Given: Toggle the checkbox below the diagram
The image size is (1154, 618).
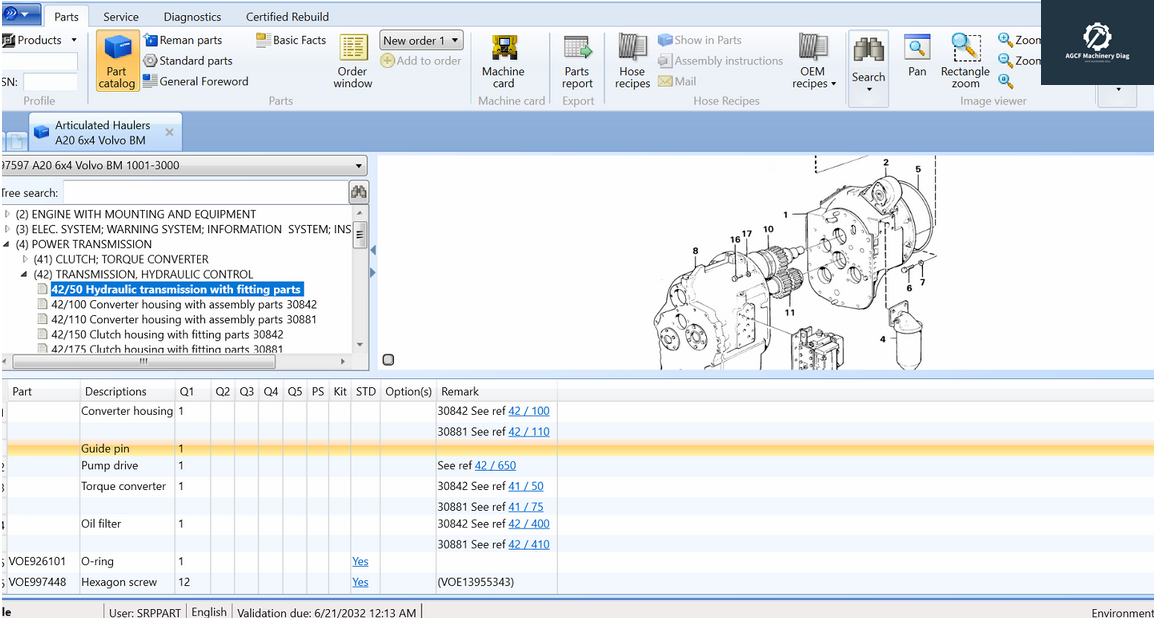Looking at the screenshot, I should click(x=388, y=360).
